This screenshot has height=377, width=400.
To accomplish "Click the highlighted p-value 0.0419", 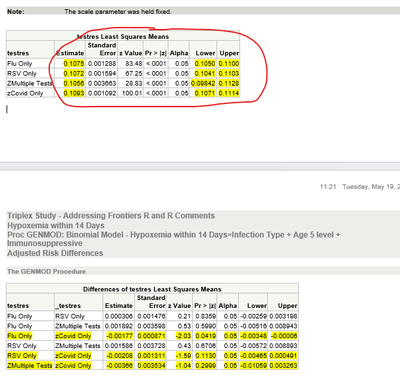I will point(205,336).
